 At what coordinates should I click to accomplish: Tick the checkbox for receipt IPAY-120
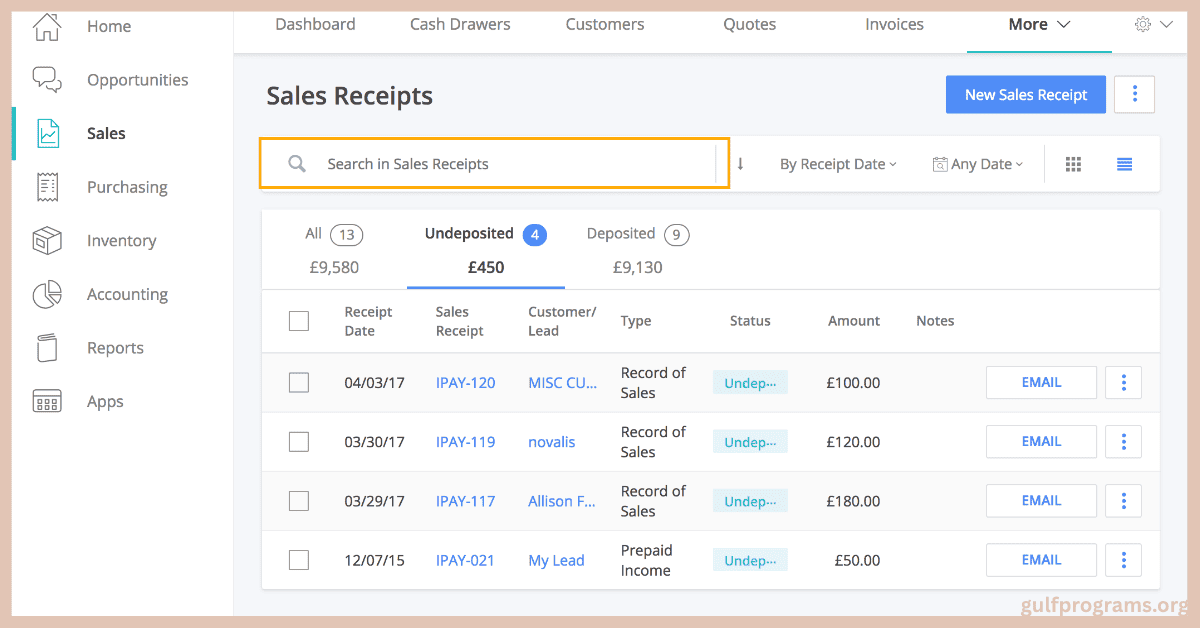pyautogui.click(x=299, y=383)
